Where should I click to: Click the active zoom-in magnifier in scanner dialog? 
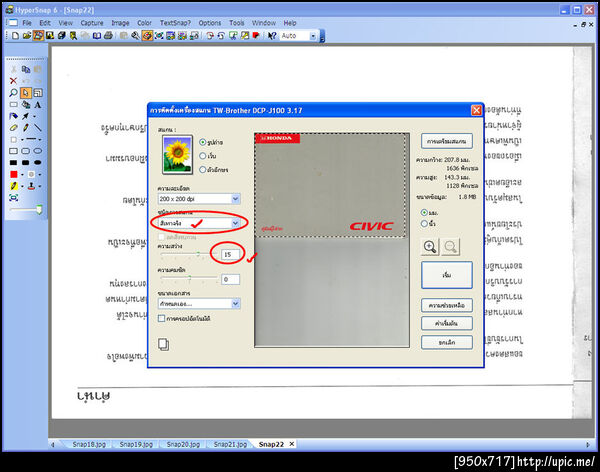pyautogui.click(x=430, y=247)
